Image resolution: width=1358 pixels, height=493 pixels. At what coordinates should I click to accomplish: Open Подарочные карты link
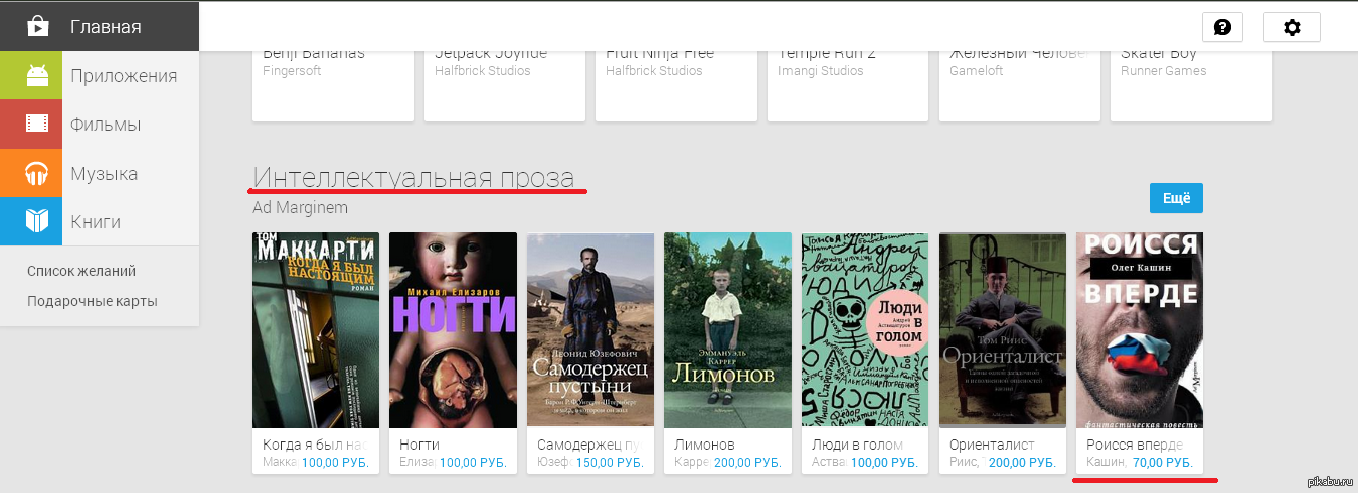[x=92, y=301]
